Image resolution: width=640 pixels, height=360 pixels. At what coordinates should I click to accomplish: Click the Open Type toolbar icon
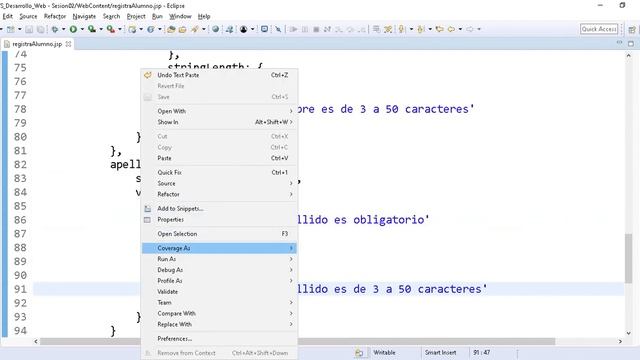tap(171, 29)
